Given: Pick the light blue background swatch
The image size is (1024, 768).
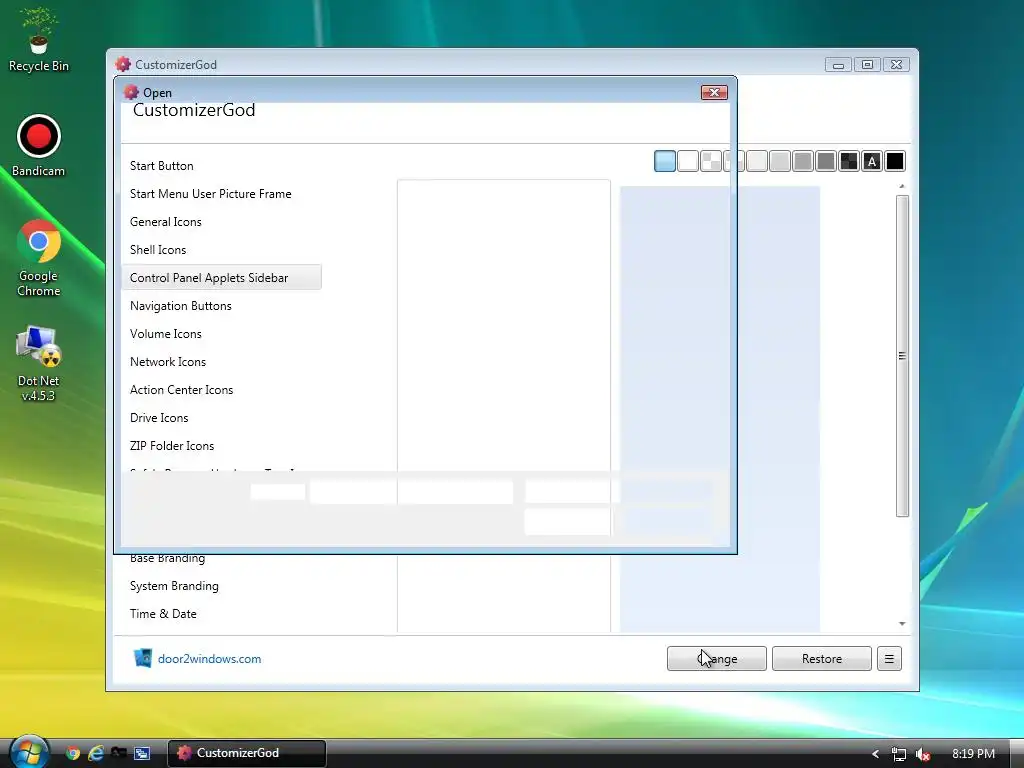Looking at the screenshot, I should point(665,161).
